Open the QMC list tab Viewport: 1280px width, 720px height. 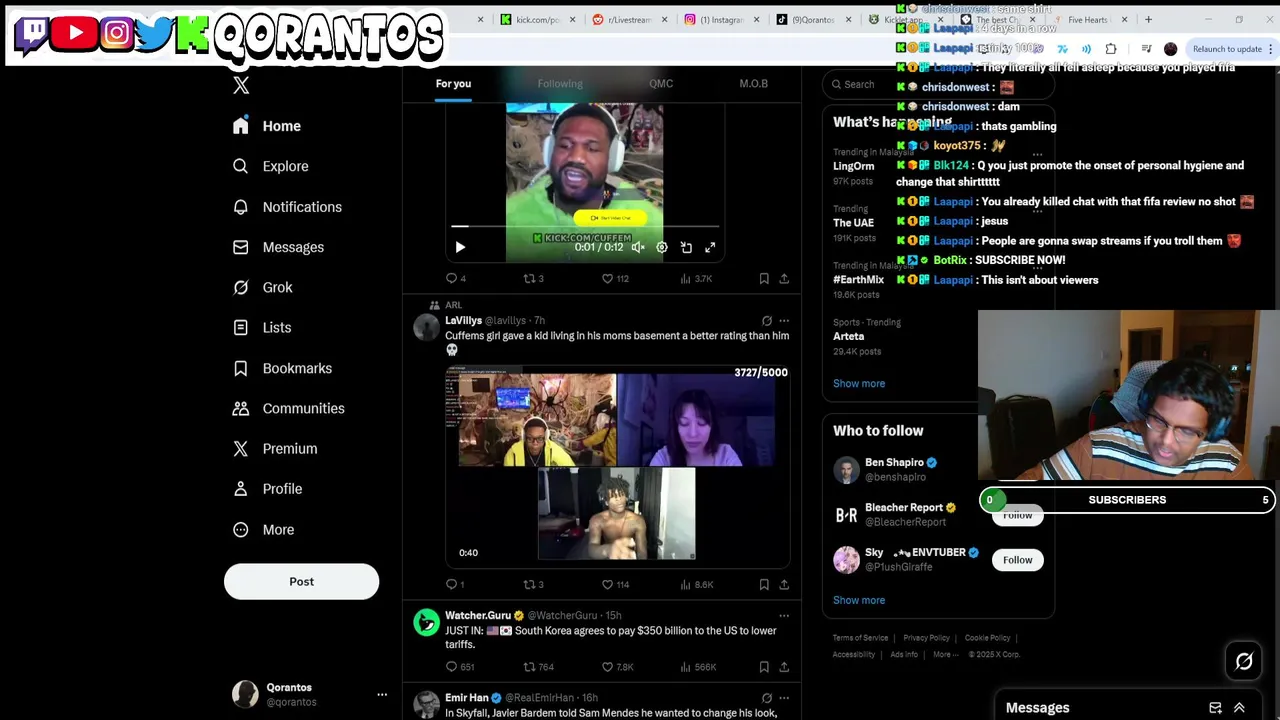tap(661, 83)
